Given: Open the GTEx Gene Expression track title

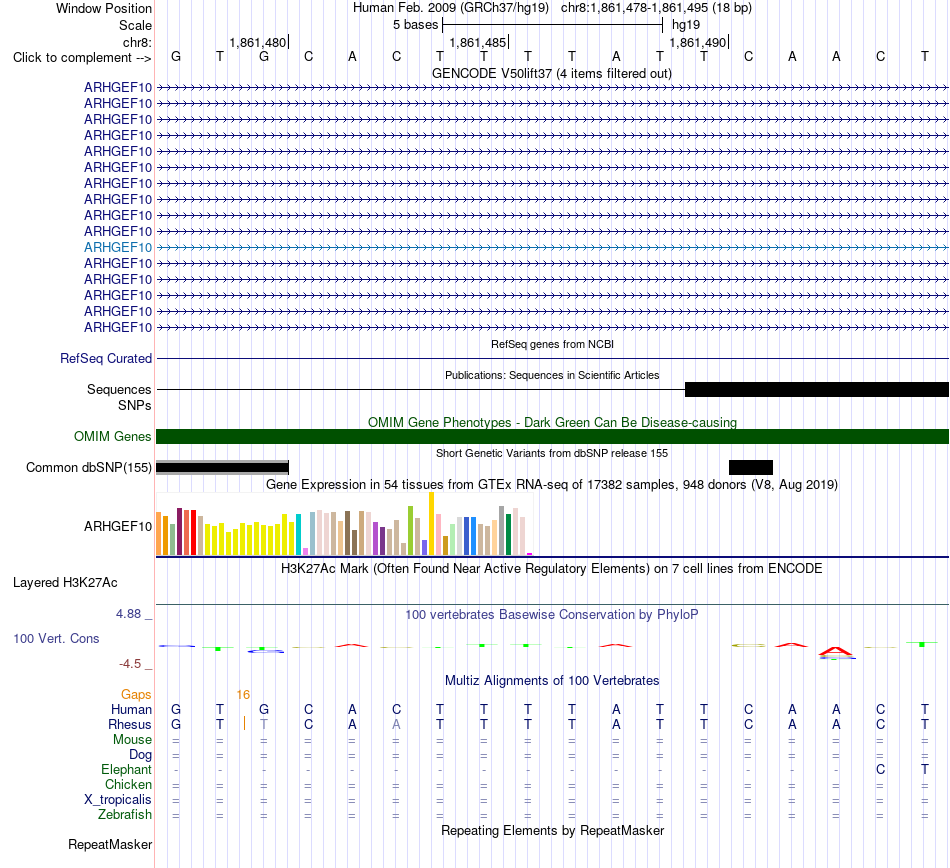Looking at the screenshot, I should (x=552, y=485).
